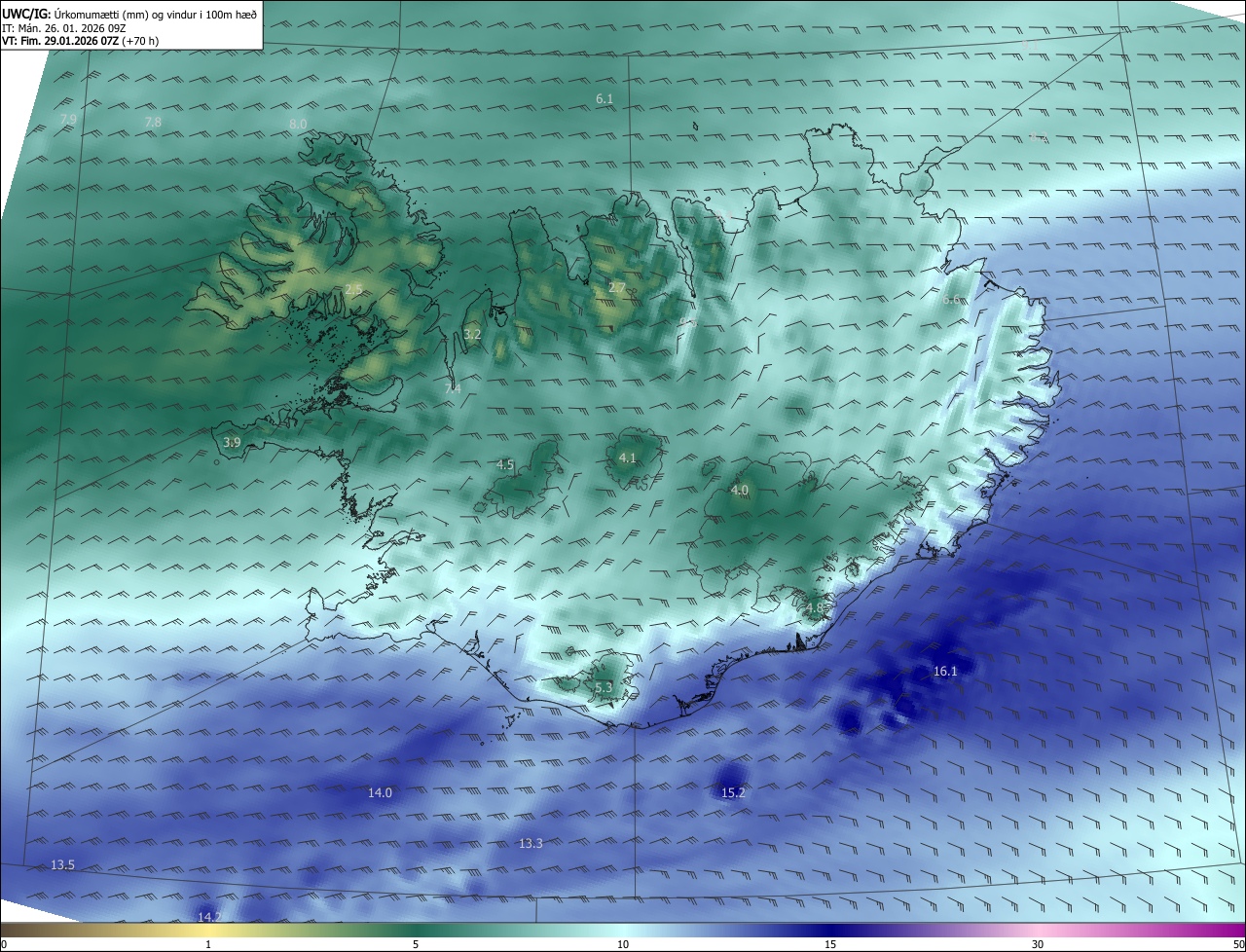Image resolution: width=1246 pixels, height=952 pixels.
Task: Click the 4.8 value on the map
Action: coord(815,608)
